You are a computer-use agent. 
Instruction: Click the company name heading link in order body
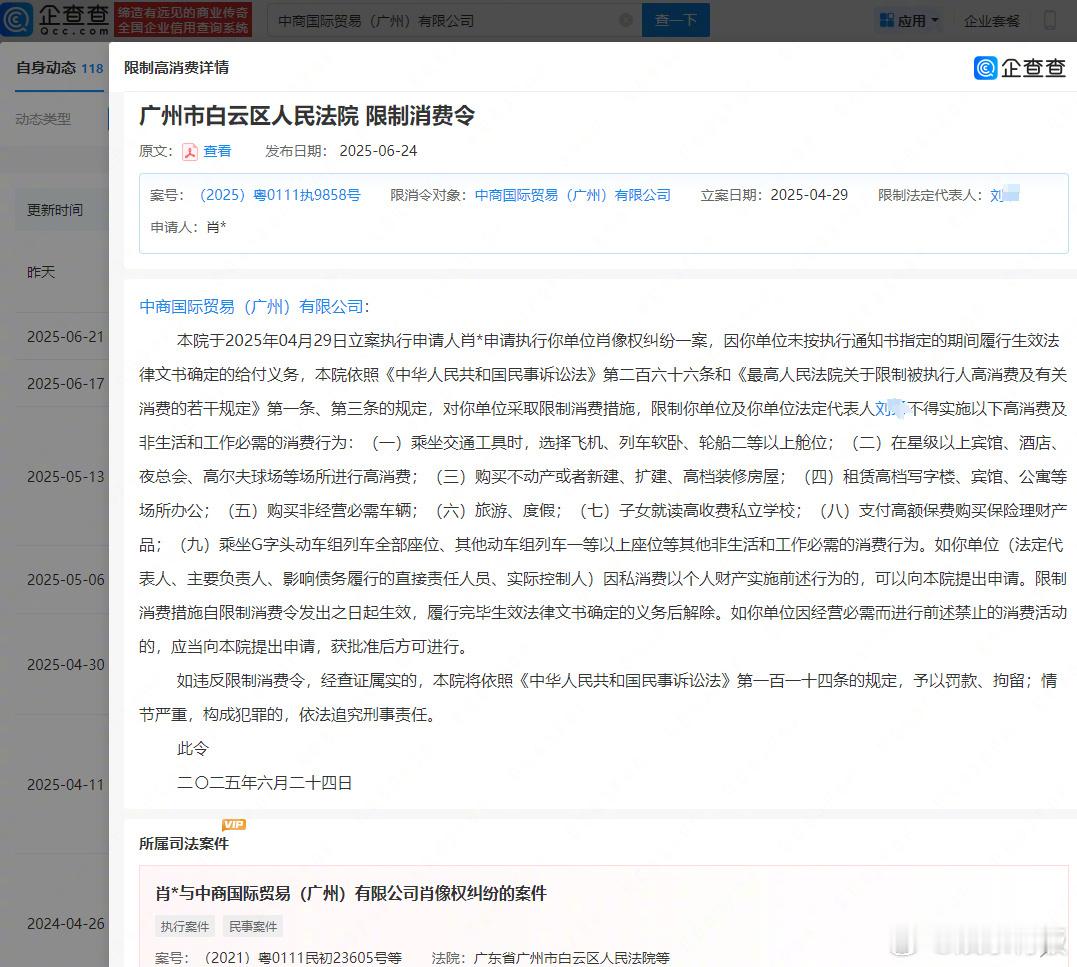pos(251,306)
